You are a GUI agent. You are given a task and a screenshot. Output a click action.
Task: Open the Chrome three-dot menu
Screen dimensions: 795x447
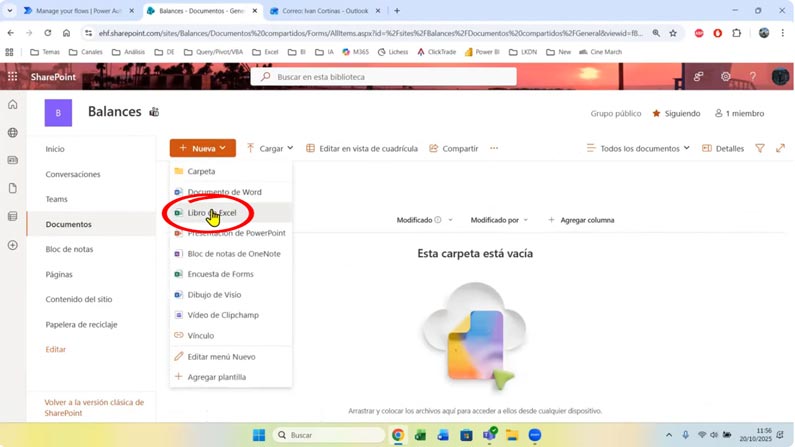pyautogui.click(x=782, y=33)
